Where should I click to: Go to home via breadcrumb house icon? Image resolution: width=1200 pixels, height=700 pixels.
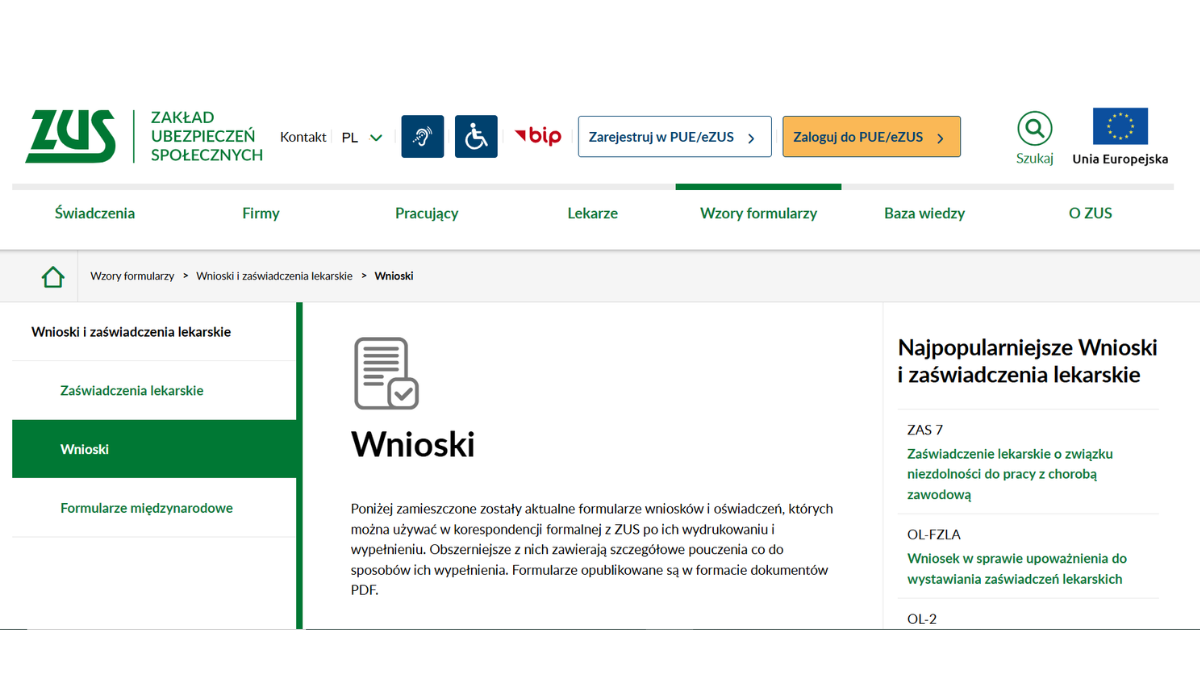[53, 277]
